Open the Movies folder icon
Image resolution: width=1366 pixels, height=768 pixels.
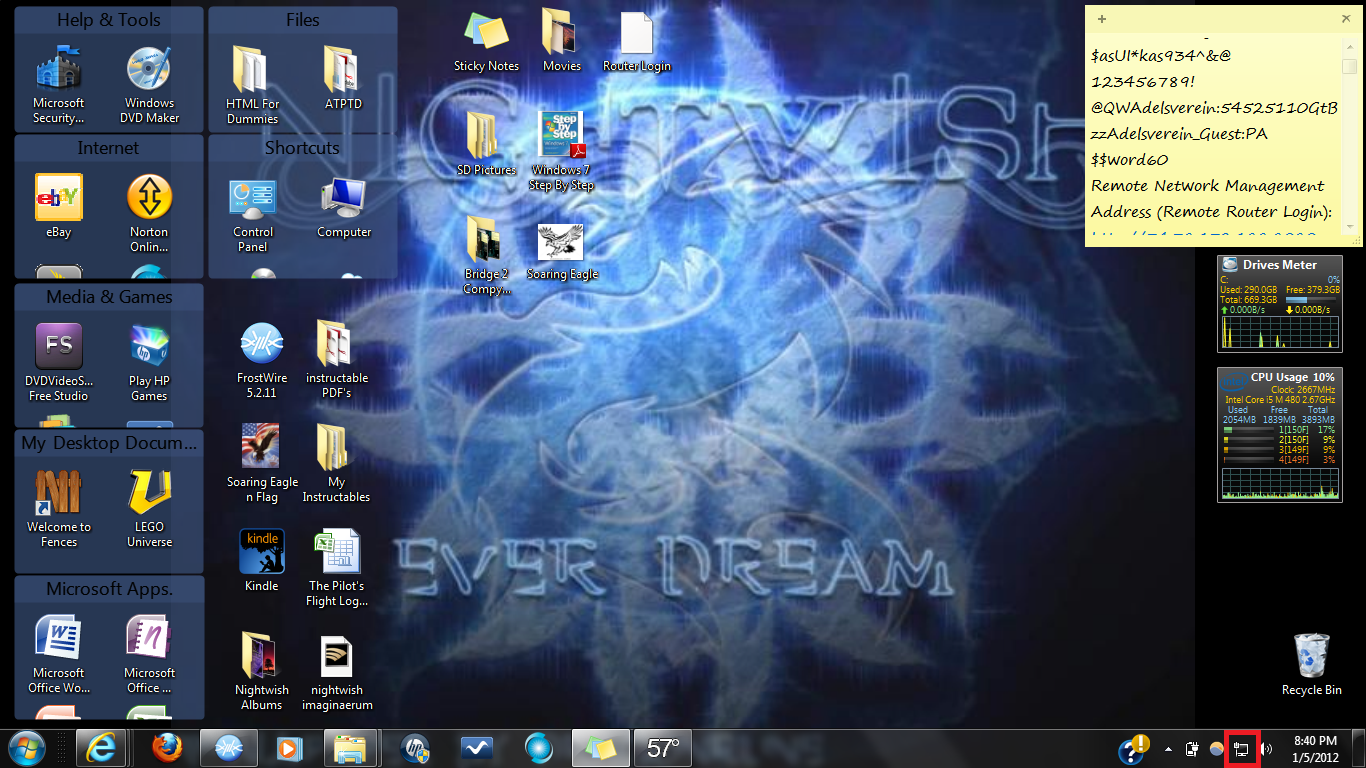(x=562, y=40)
